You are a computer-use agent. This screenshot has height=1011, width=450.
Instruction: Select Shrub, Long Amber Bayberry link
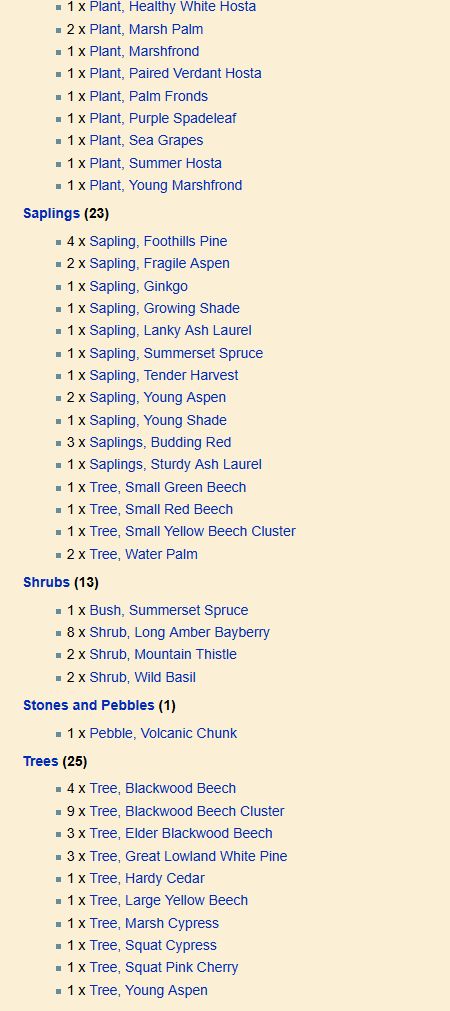pyautogui.click(x=180, y=633)
